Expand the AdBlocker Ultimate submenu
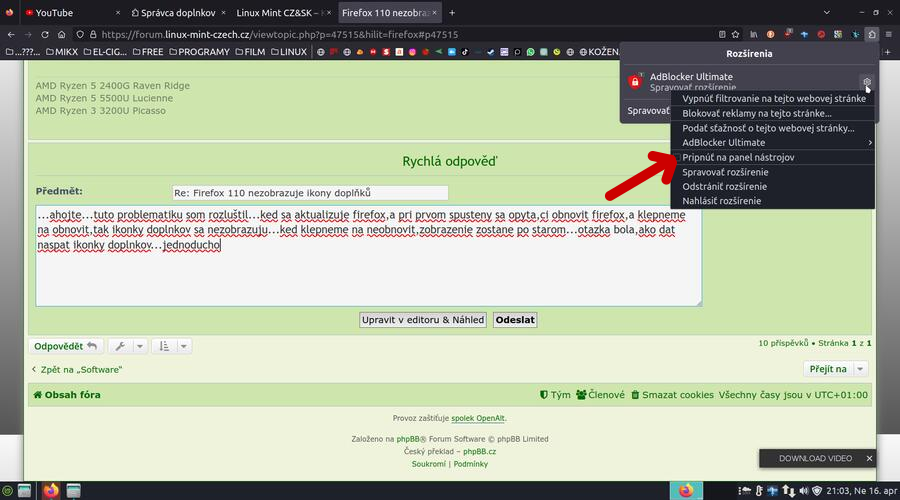Image resolution: width=900 pixels, height=500 pixels. (775, 143)
